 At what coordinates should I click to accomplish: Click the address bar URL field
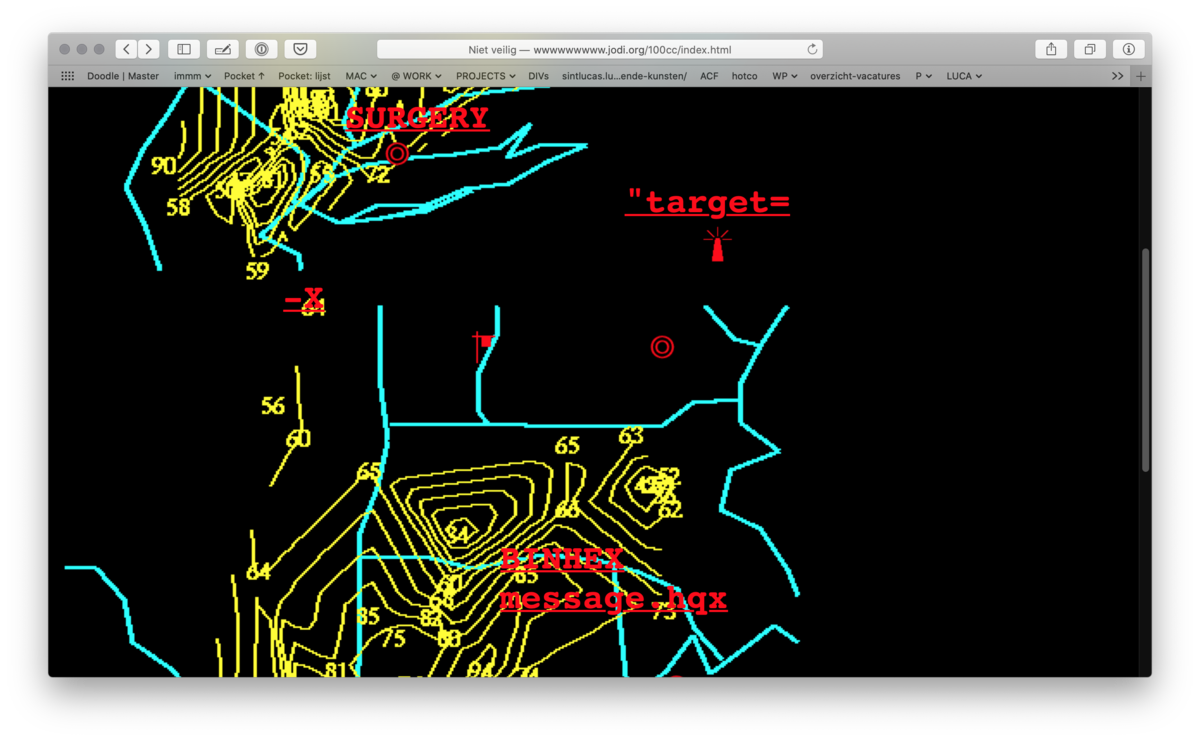[x=600, y=49]
